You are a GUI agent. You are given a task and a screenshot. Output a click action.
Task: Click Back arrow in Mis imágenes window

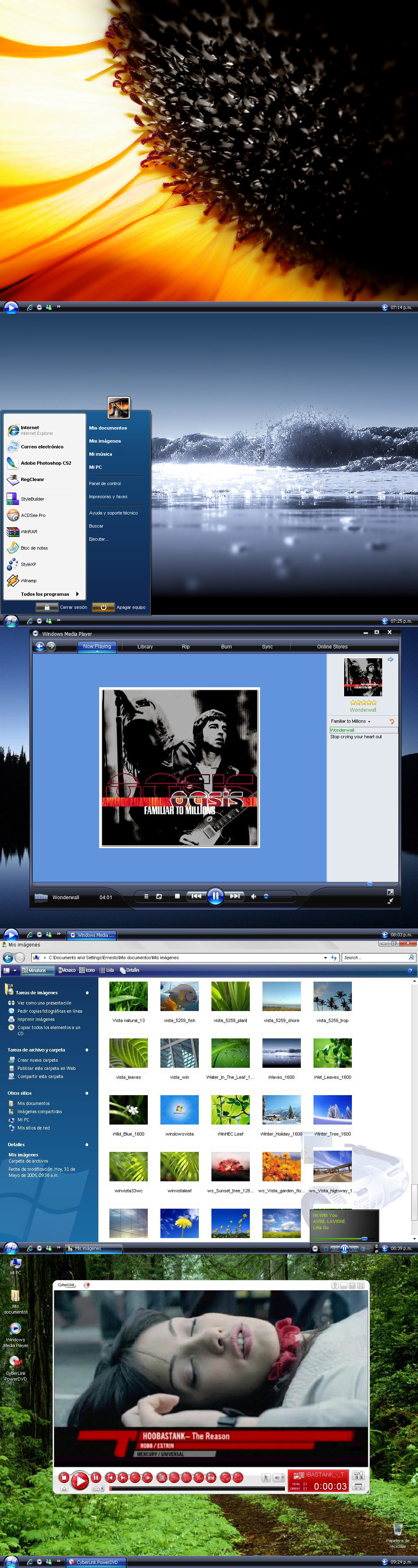(8, 958)
